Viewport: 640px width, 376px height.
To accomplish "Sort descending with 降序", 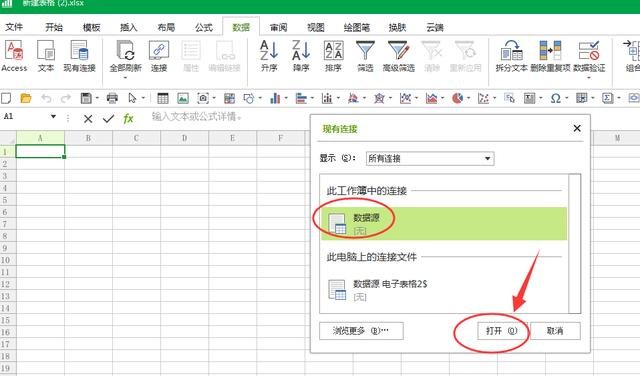I will (301, 56).
